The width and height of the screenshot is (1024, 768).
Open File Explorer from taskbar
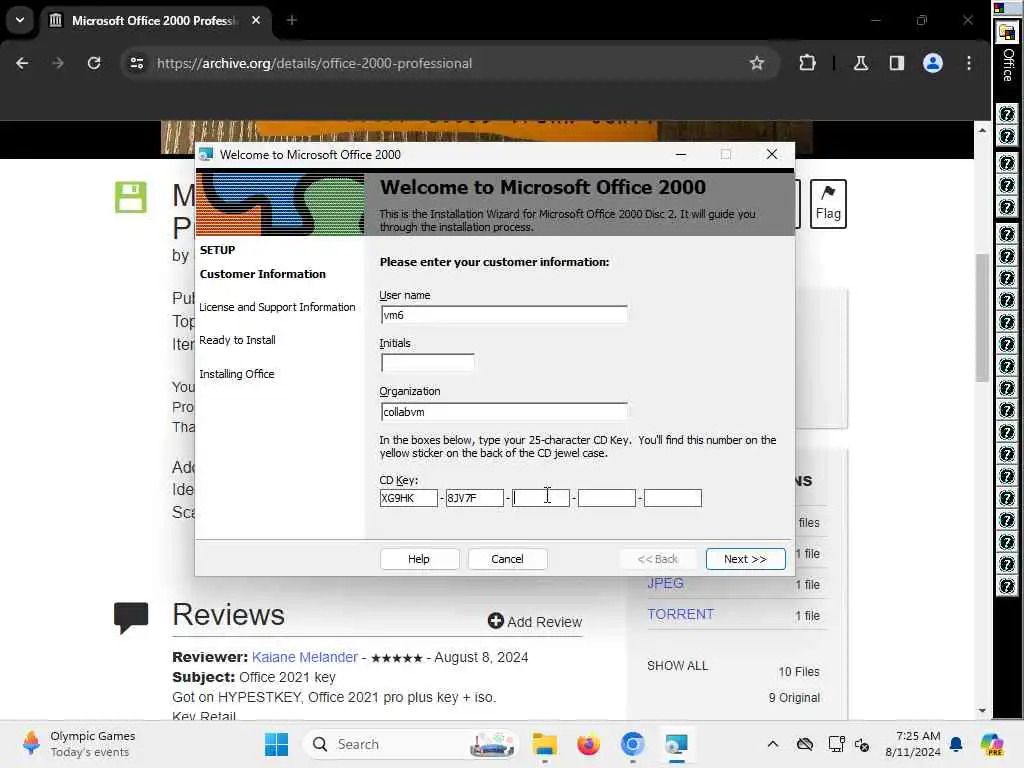click(544, 744)
